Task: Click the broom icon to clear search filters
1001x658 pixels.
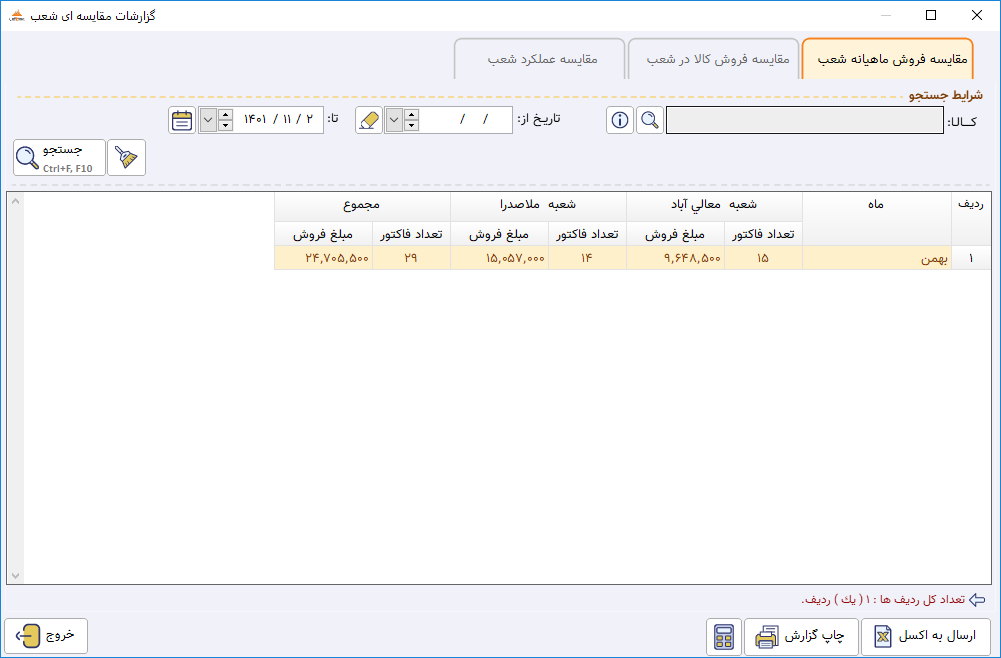Action: 126,157
